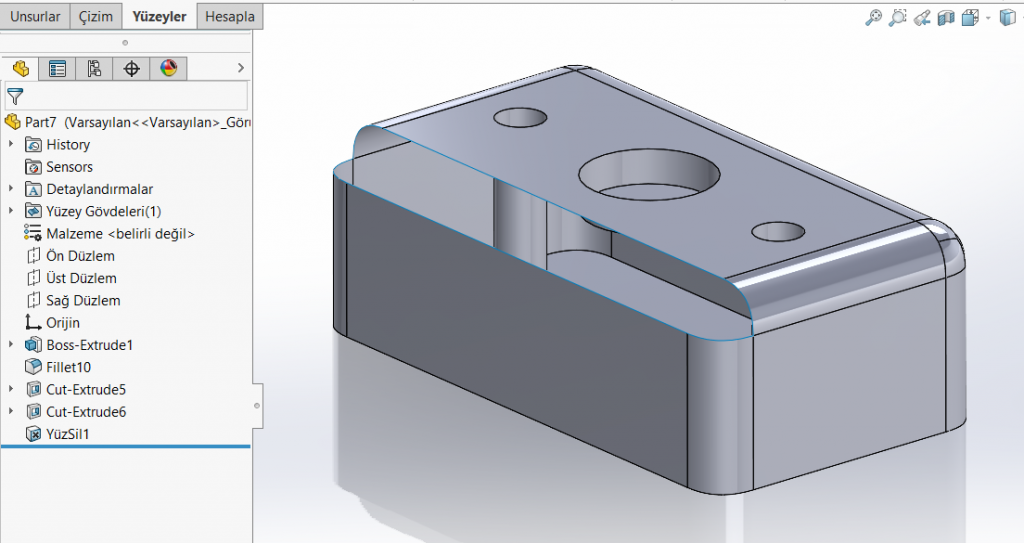Expand more manager tabs with the chevron

click(240, 68)
